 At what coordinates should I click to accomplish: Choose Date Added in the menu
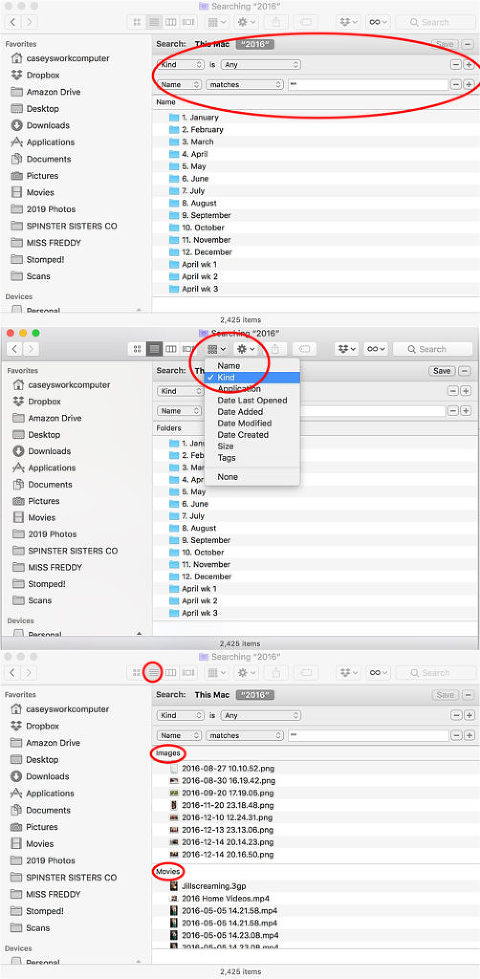240,411
